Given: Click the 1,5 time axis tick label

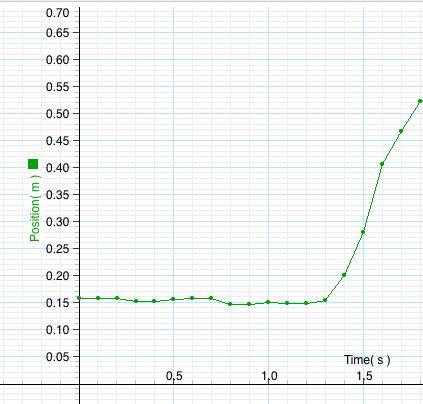Looking at the screenshot, I should point(364,376).
